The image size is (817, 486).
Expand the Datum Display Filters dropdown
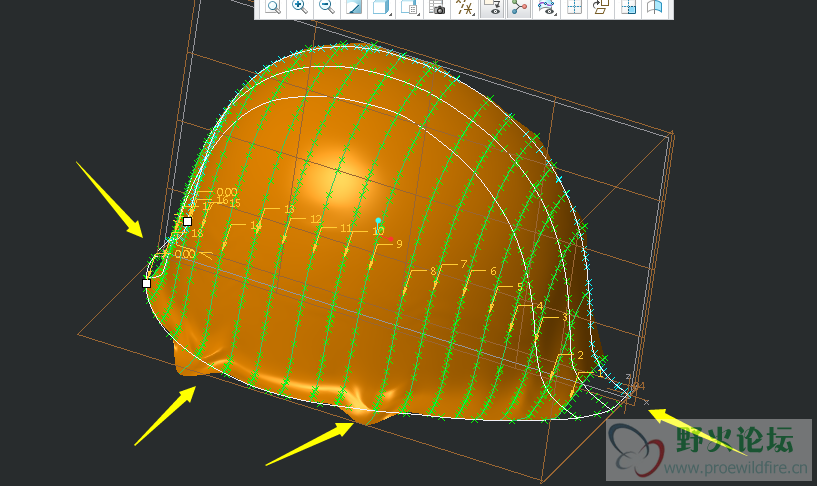coord(465,8)
